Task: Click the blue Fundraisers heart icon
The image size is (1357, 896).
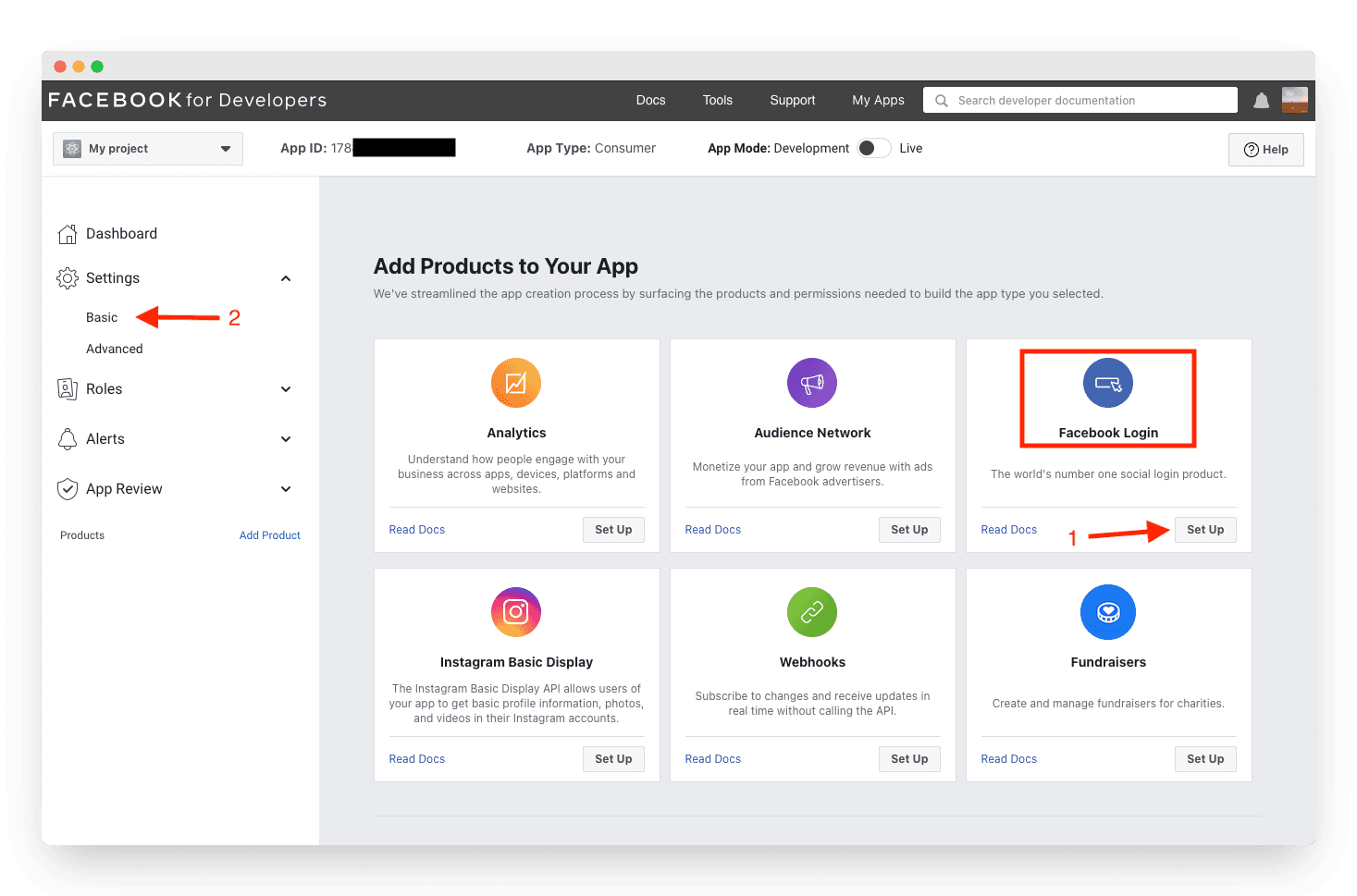Action: click(x=1108, y=612)
